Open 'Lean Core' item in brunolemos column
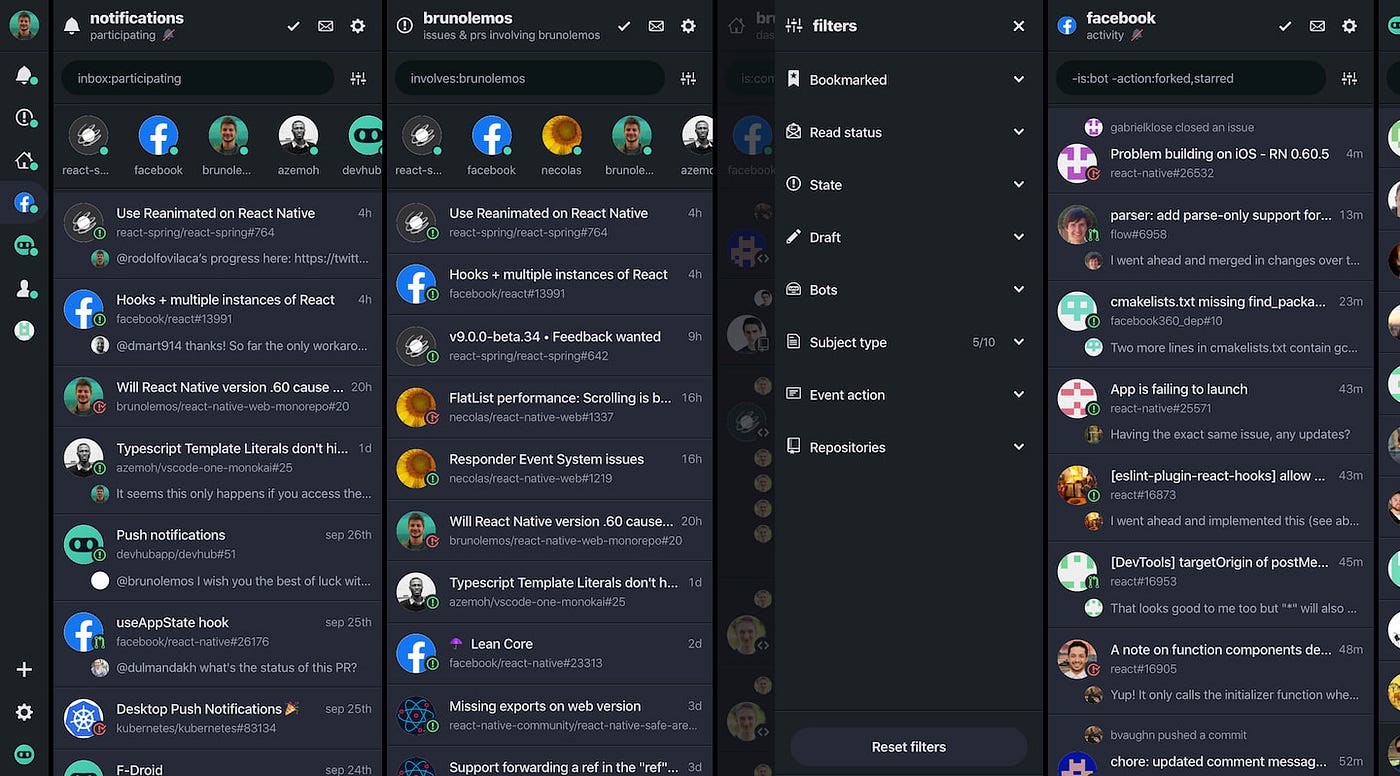1400x776 pixels. coord(550,653)
